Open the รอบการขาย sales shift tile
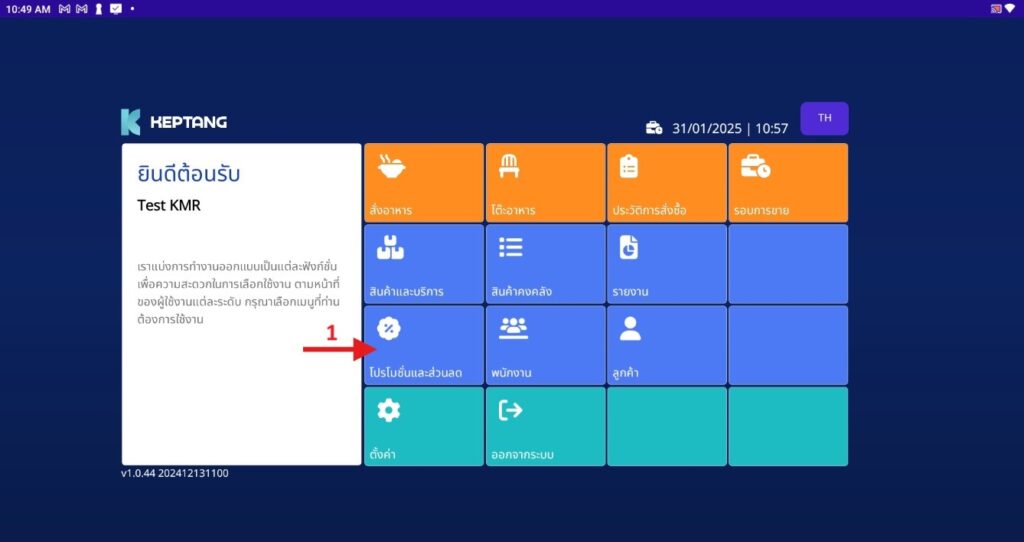Screen dimensions: 1024x542 coord(787,183)
